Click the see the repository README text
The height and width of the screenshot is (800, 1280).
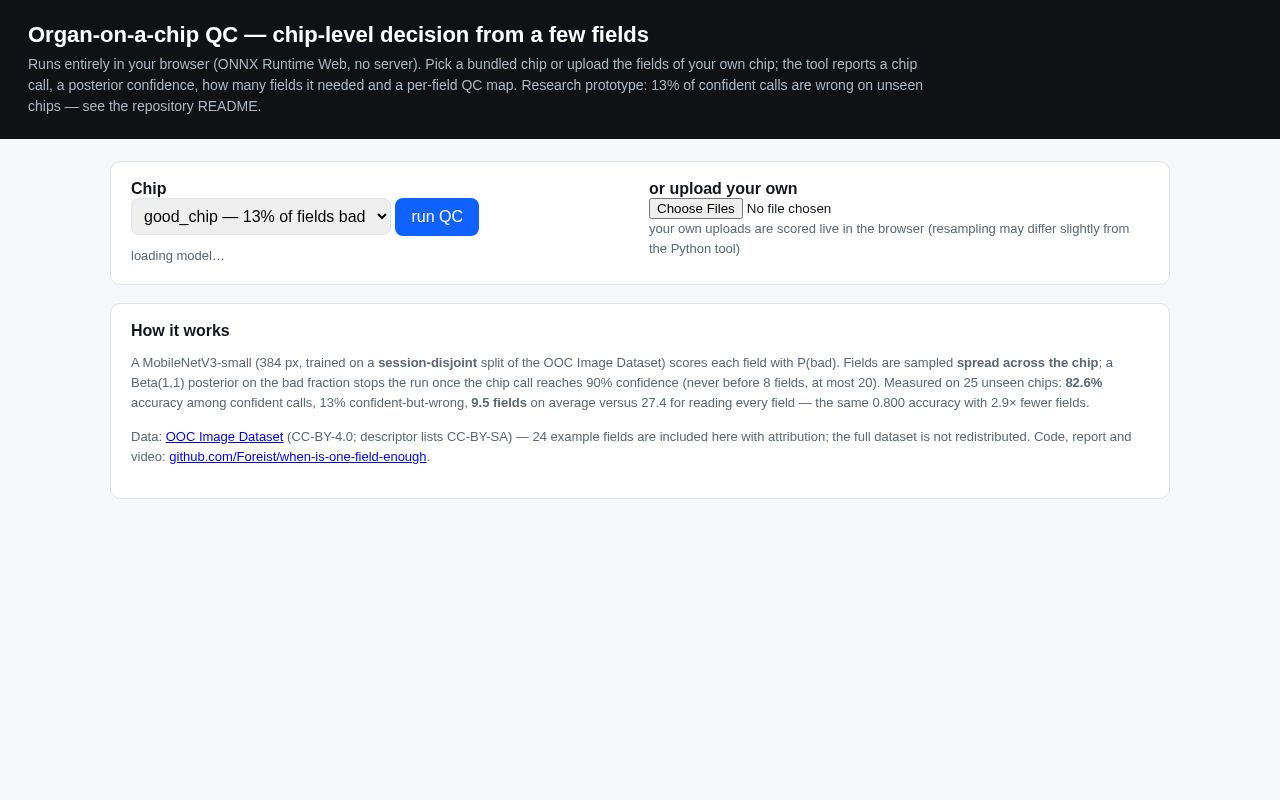coord(174,106)
